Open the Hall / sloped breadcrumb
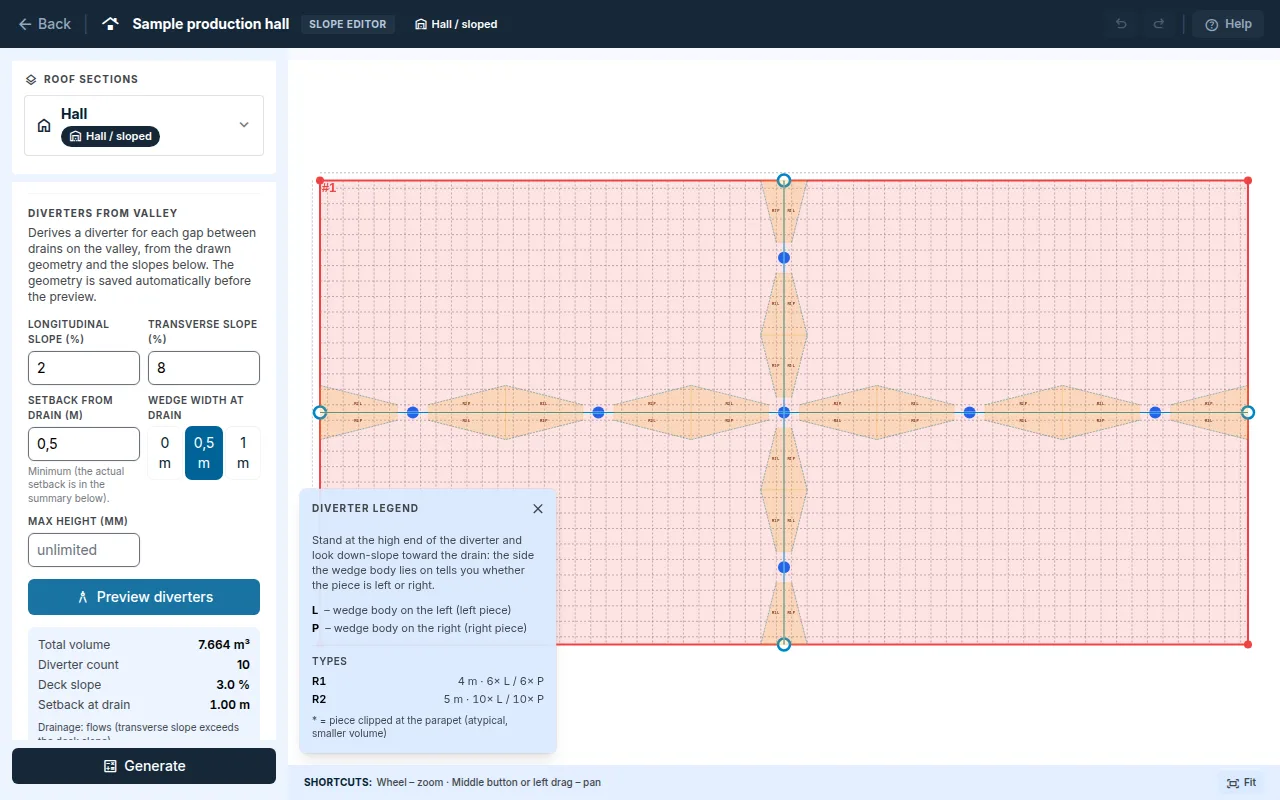This screenshot has width=1280, height=800. click(456, 24)
